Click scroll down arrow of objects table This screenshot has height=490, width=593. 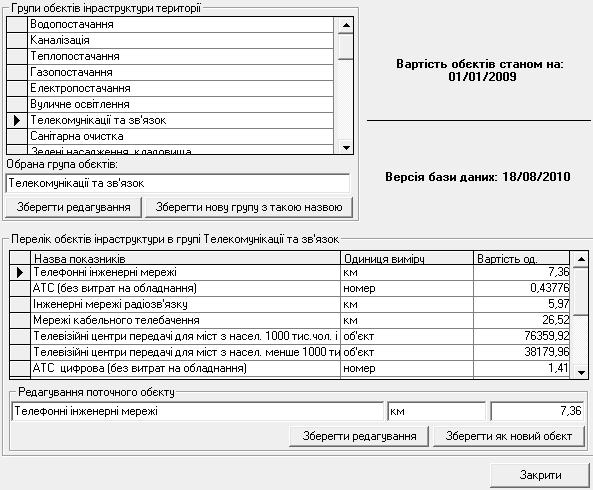(x=581, y=372)
